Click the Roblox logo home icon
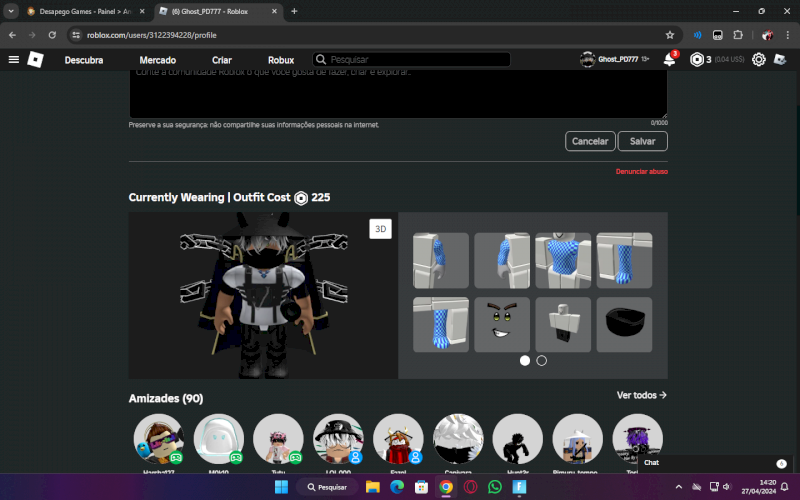The width and height of the screenshot is (800, 500). click(35, 60)
